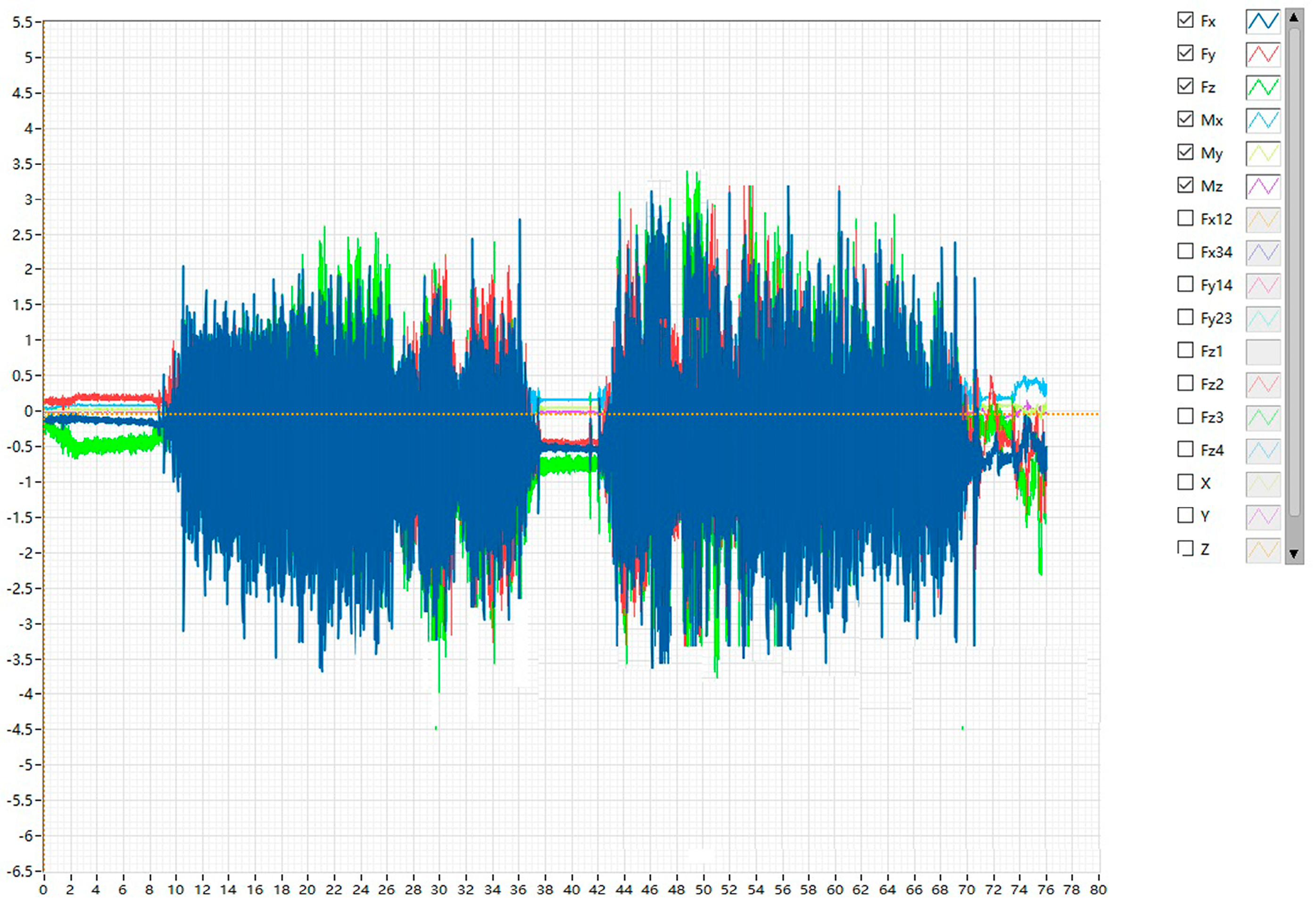Tick the Fz4 checkbox
Image resolution: width=1316 pixels, height=906 pixels.
click(x=1185, y=449)
